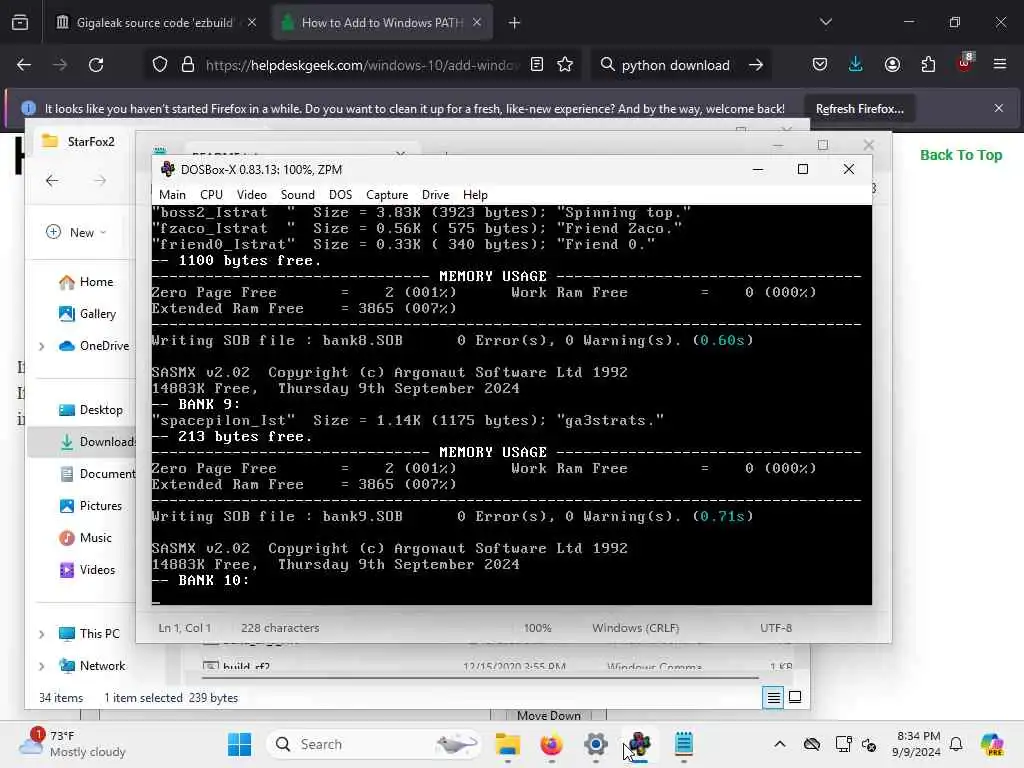Image resolution: width=1024 pixels, height=768 pixels.
Task: Open the Sound menu in DOSBox-X
Action: point(297,195)
